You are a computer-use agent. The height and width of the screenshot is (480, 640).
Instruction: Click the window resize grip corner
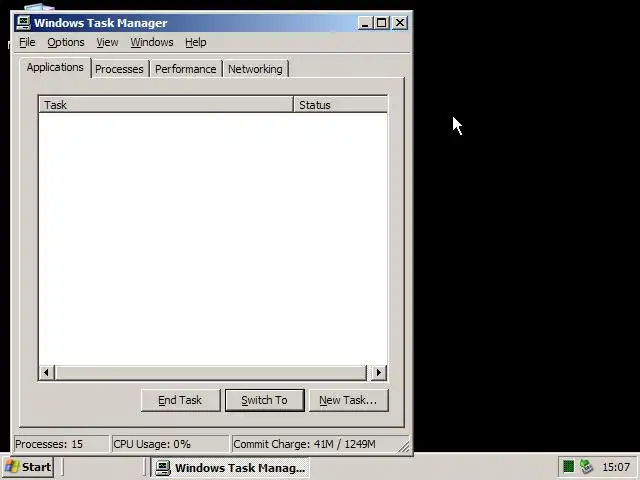(404, 447)
